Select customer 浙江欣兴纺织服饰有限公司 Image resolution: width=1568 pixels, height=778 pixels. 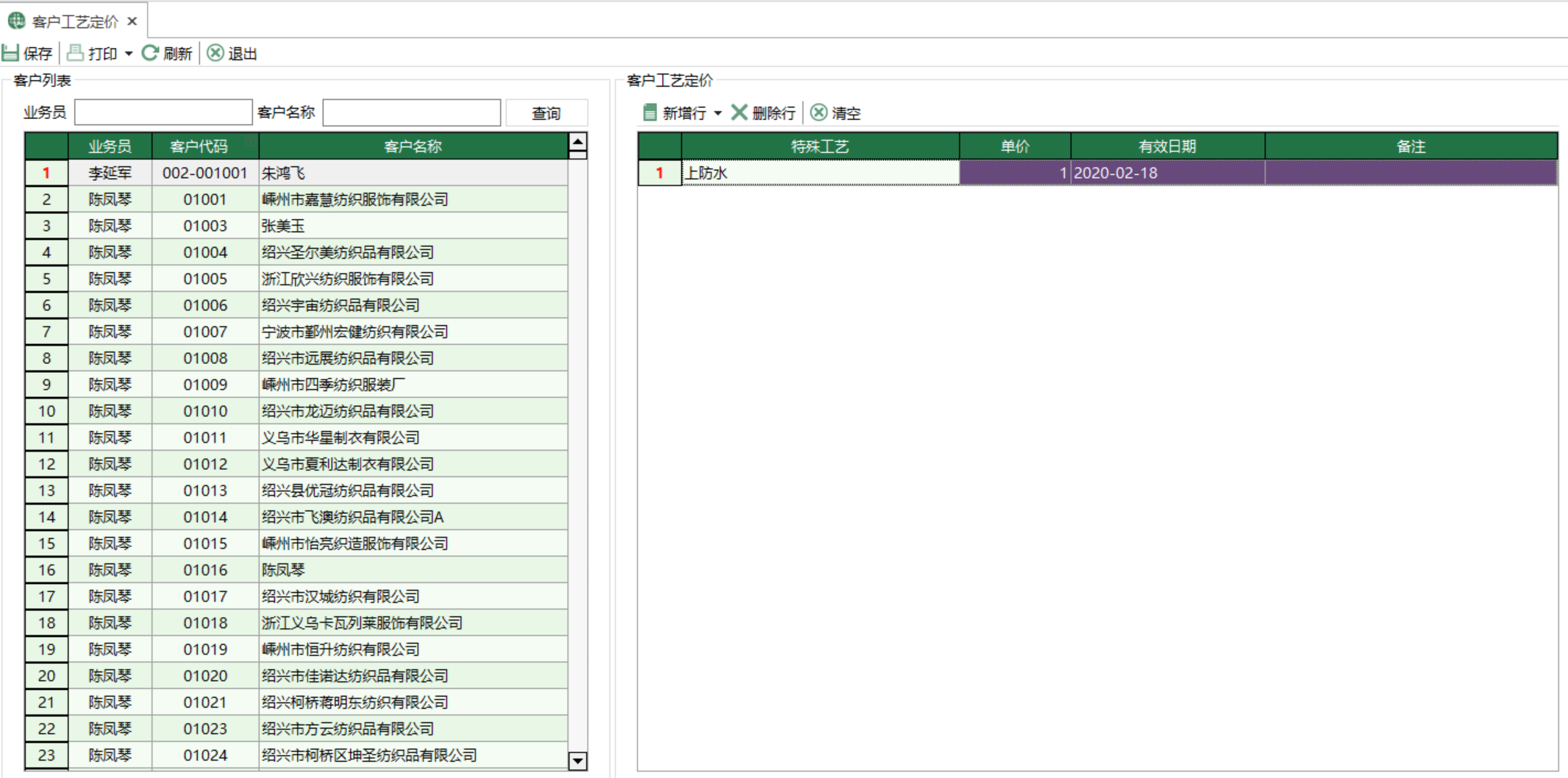pos(413,279)
